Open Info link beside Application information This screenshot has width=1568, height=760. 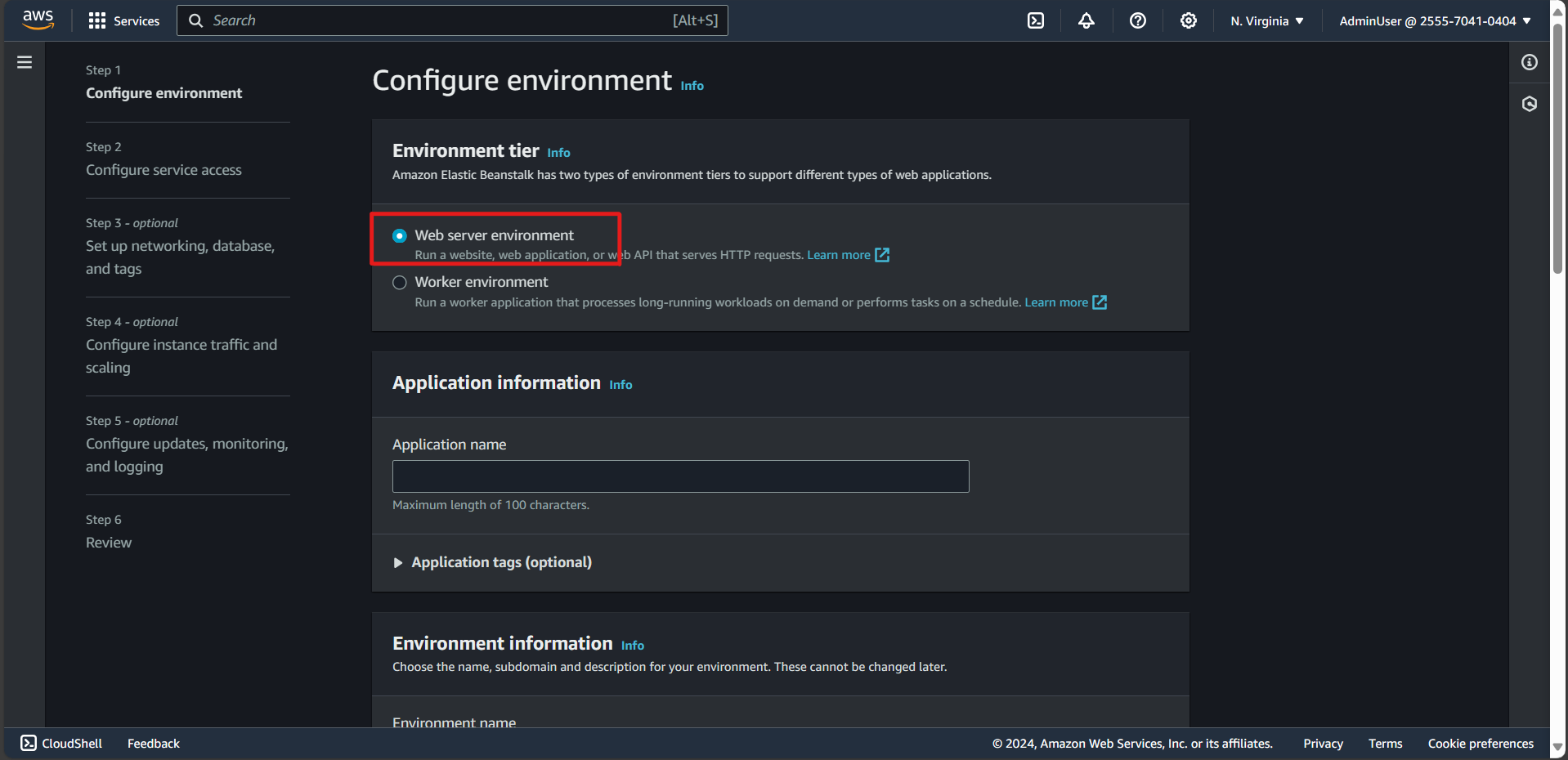(620, 385)
